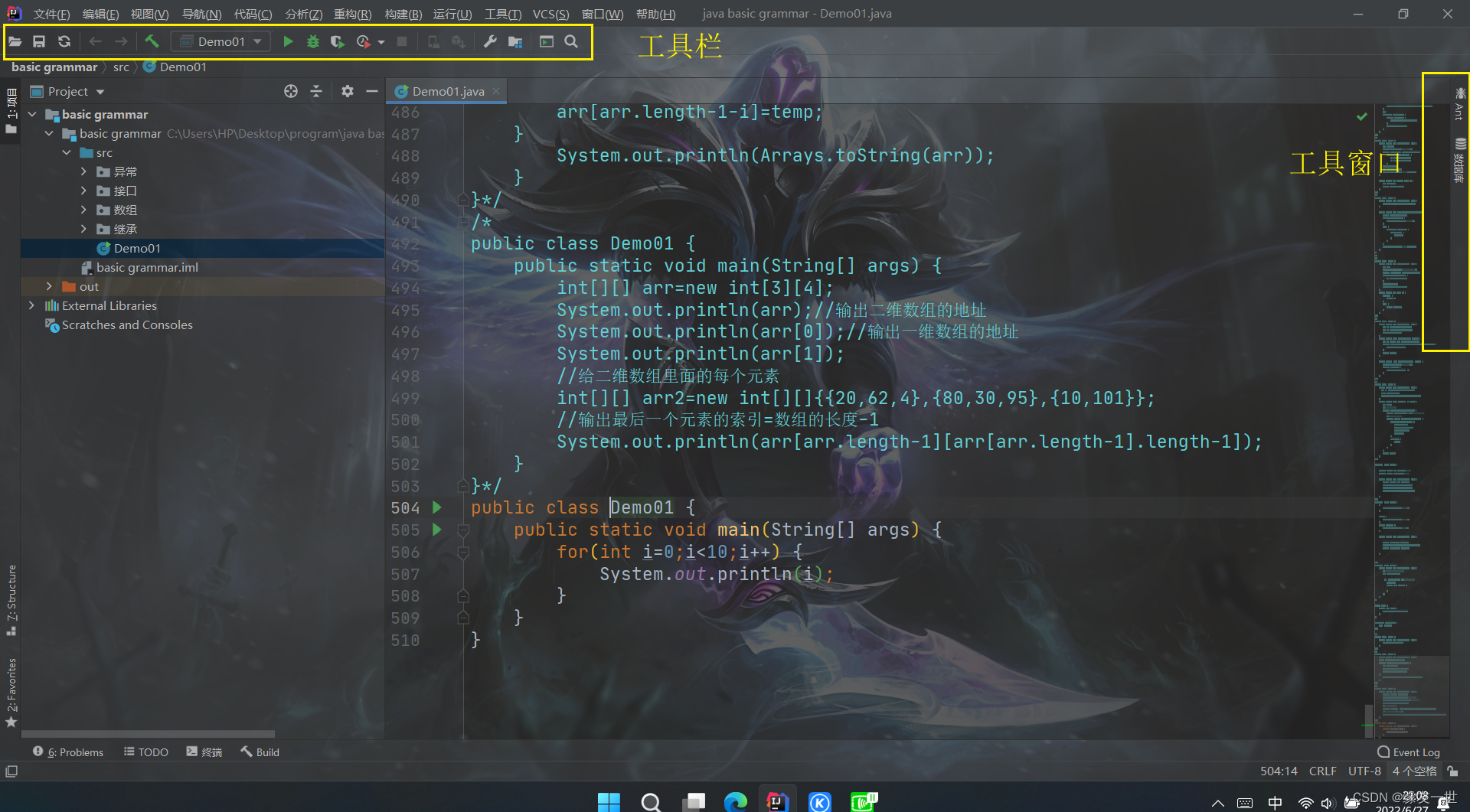Collapse the top basic grammar root node
Screen dimensions: 1470x812
[32, 114]
